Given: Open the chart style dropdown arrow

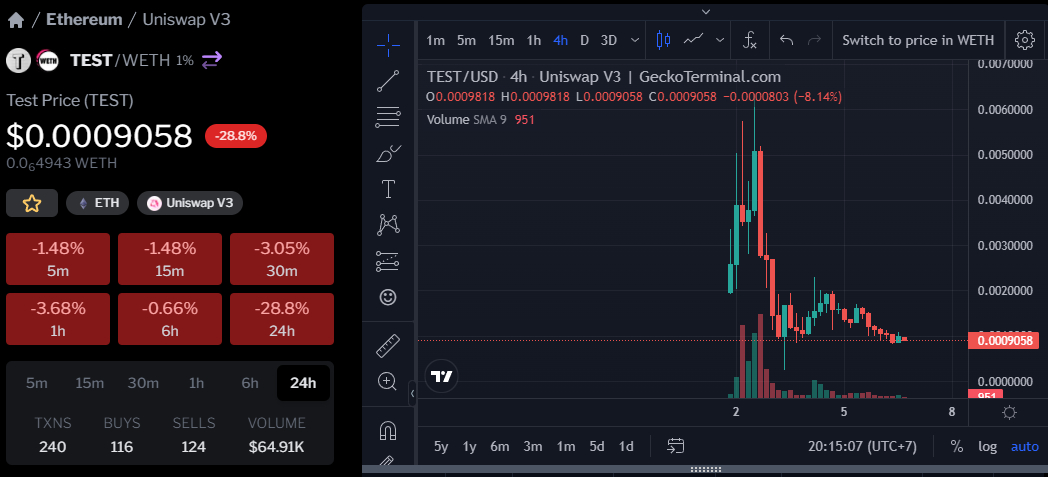Looking at the screenshot, I should tap(720, 40).
